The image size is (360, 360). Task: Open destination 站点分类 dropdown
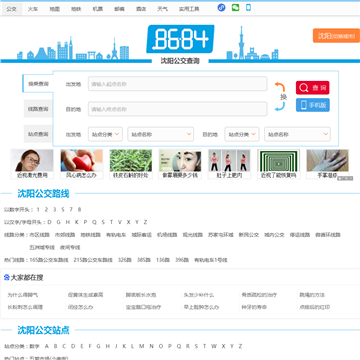click(242, 134)
